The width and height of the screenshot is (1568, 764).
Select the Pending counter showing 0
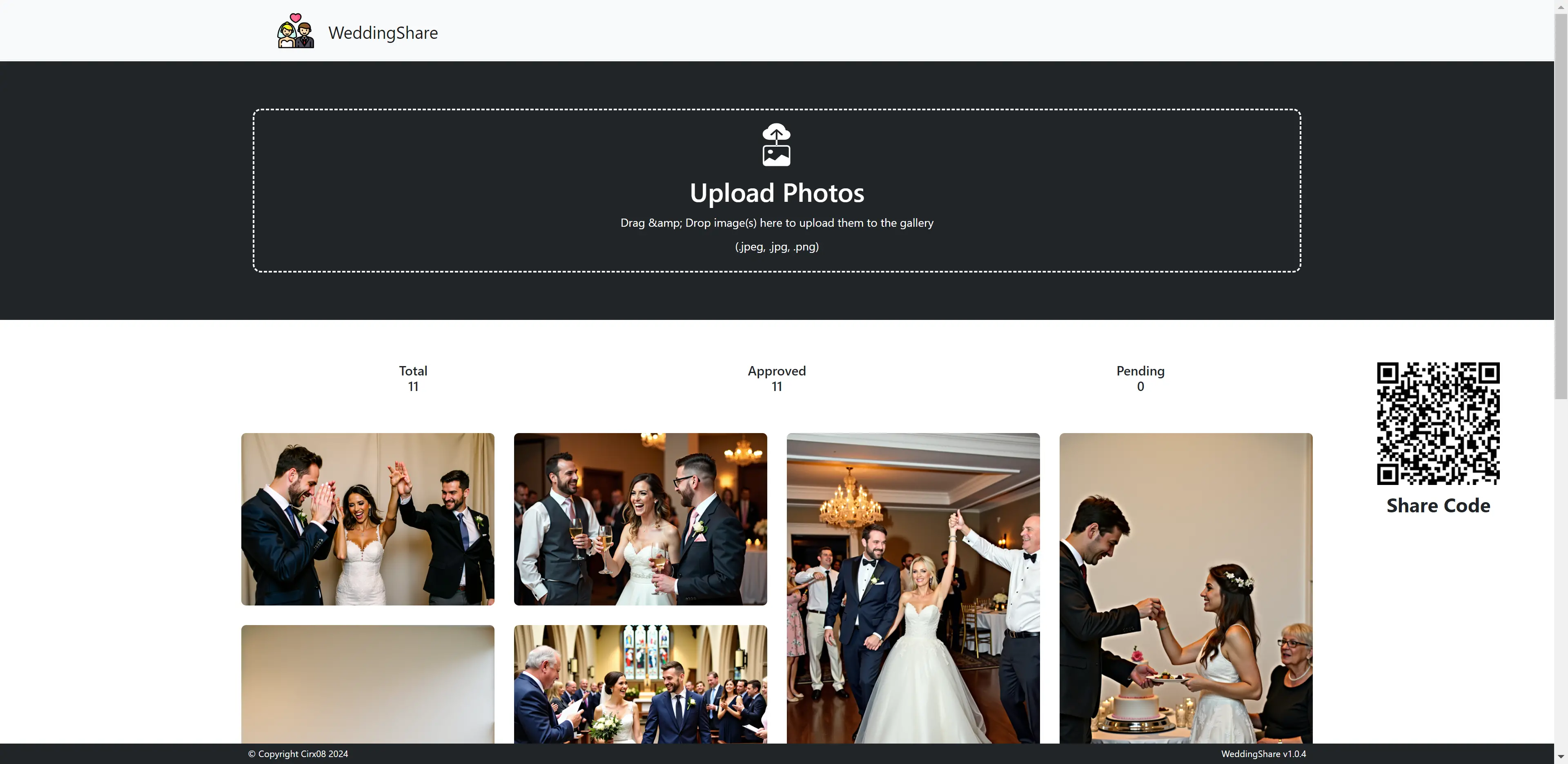coord(1140,378)
